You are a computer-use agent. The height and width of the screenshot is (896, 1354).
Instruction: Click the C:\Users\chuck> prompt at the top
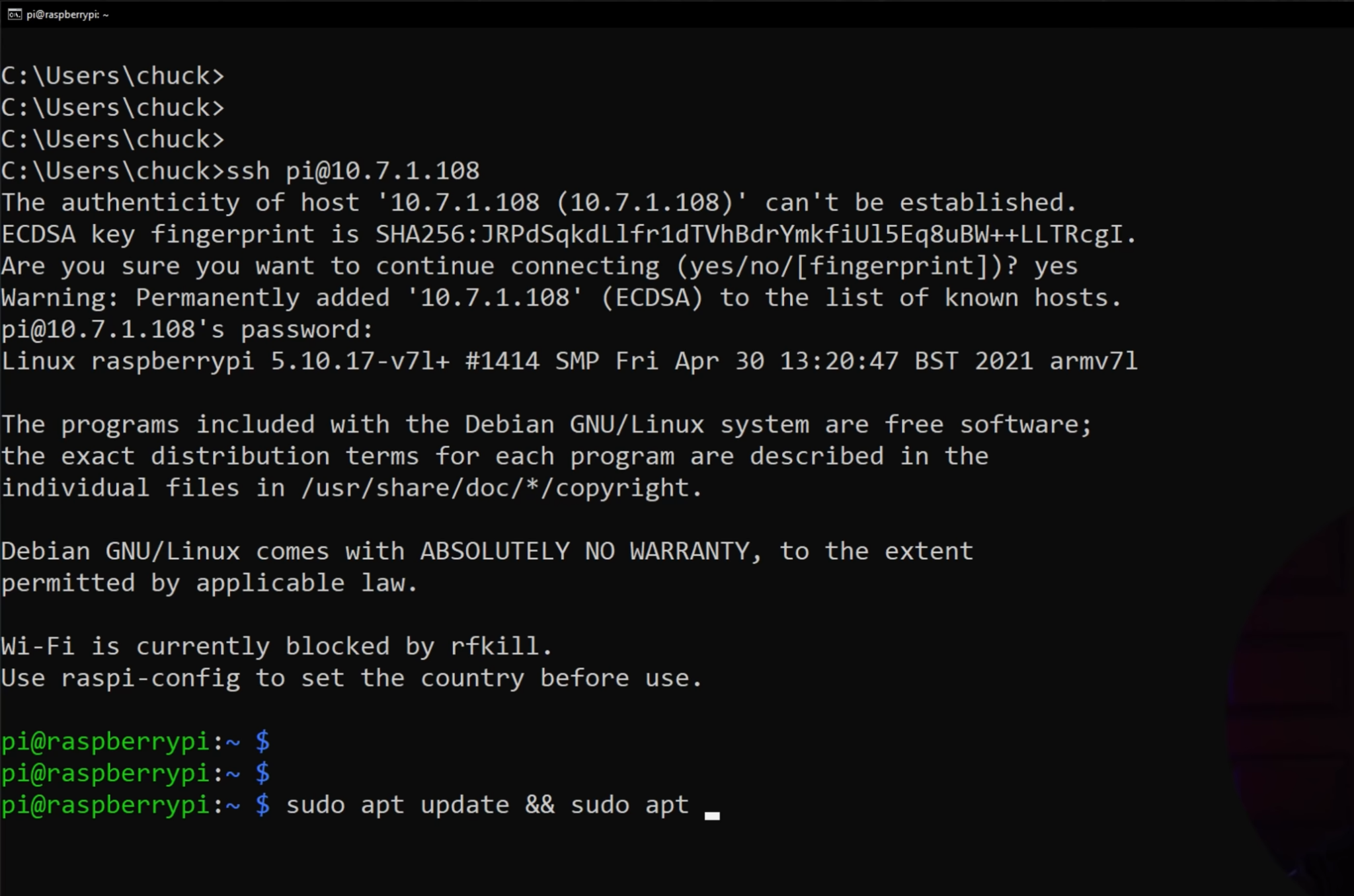[x=112, y=75]
